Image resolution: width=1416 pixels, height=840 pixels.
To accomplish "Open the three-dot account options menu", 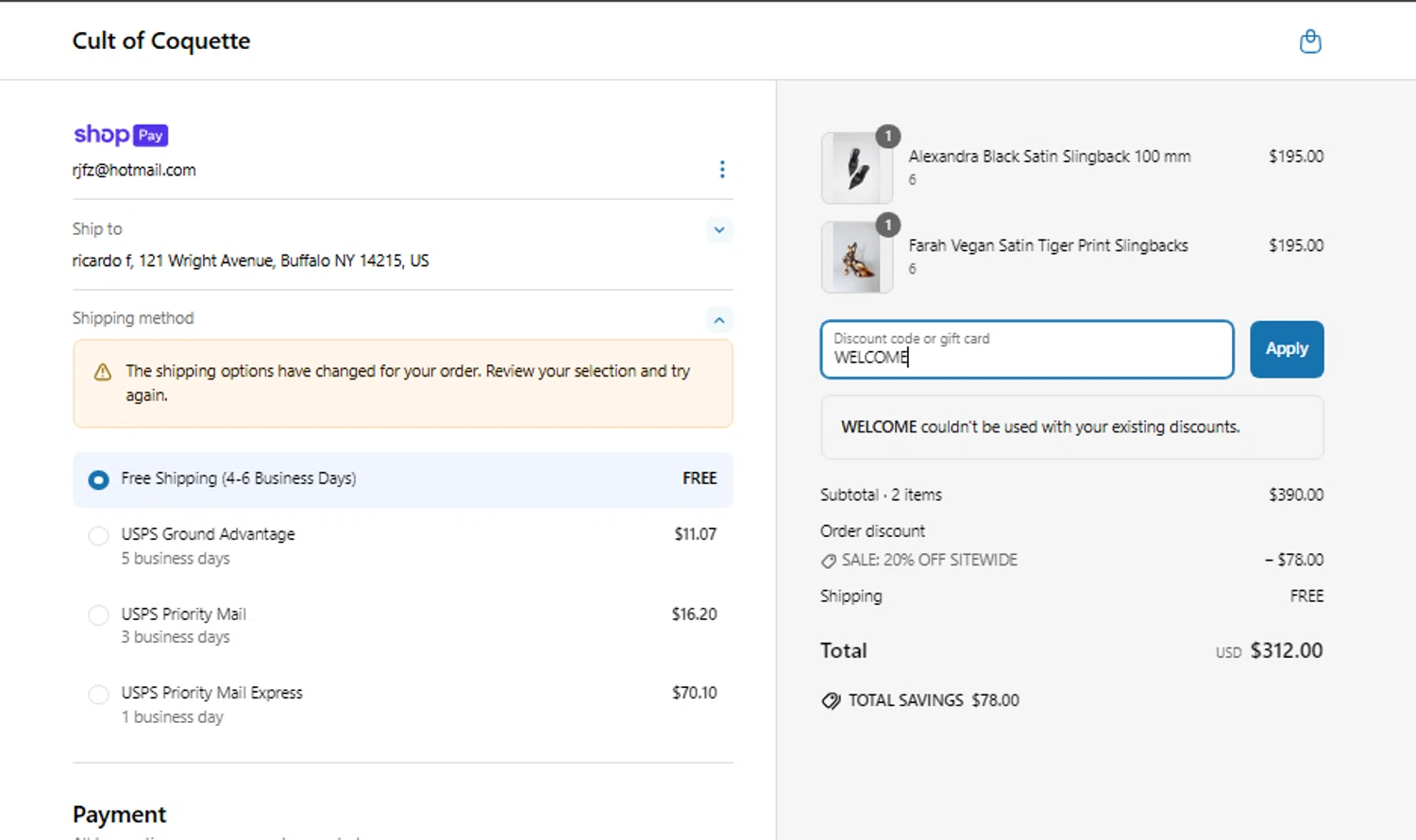I will pos(722,170).
